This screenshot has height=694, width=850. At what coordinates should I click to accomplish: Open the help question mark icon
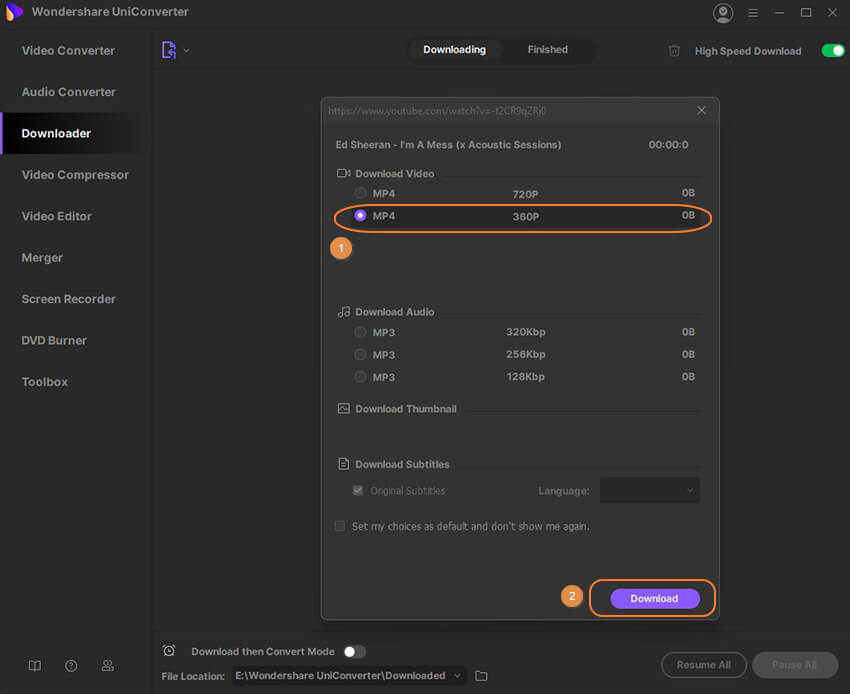point(71,665)
